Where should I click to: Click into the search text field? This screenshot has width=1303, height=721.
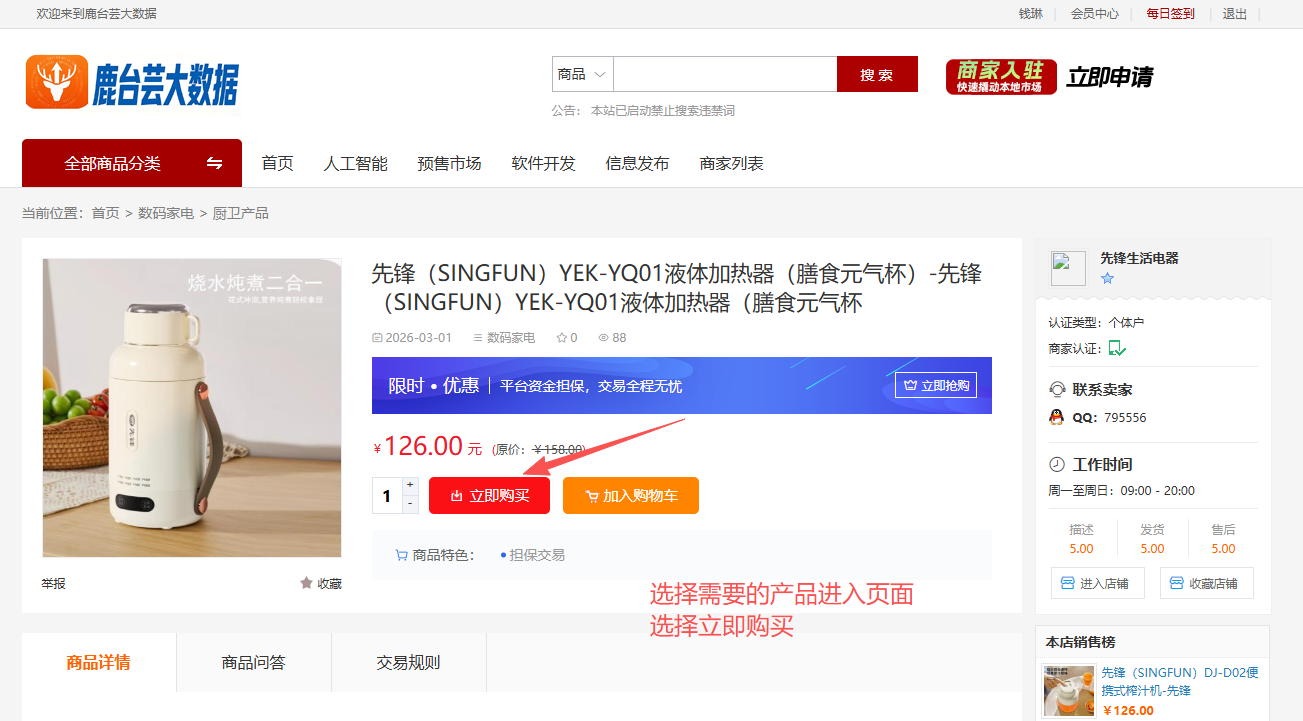(725, 74)
